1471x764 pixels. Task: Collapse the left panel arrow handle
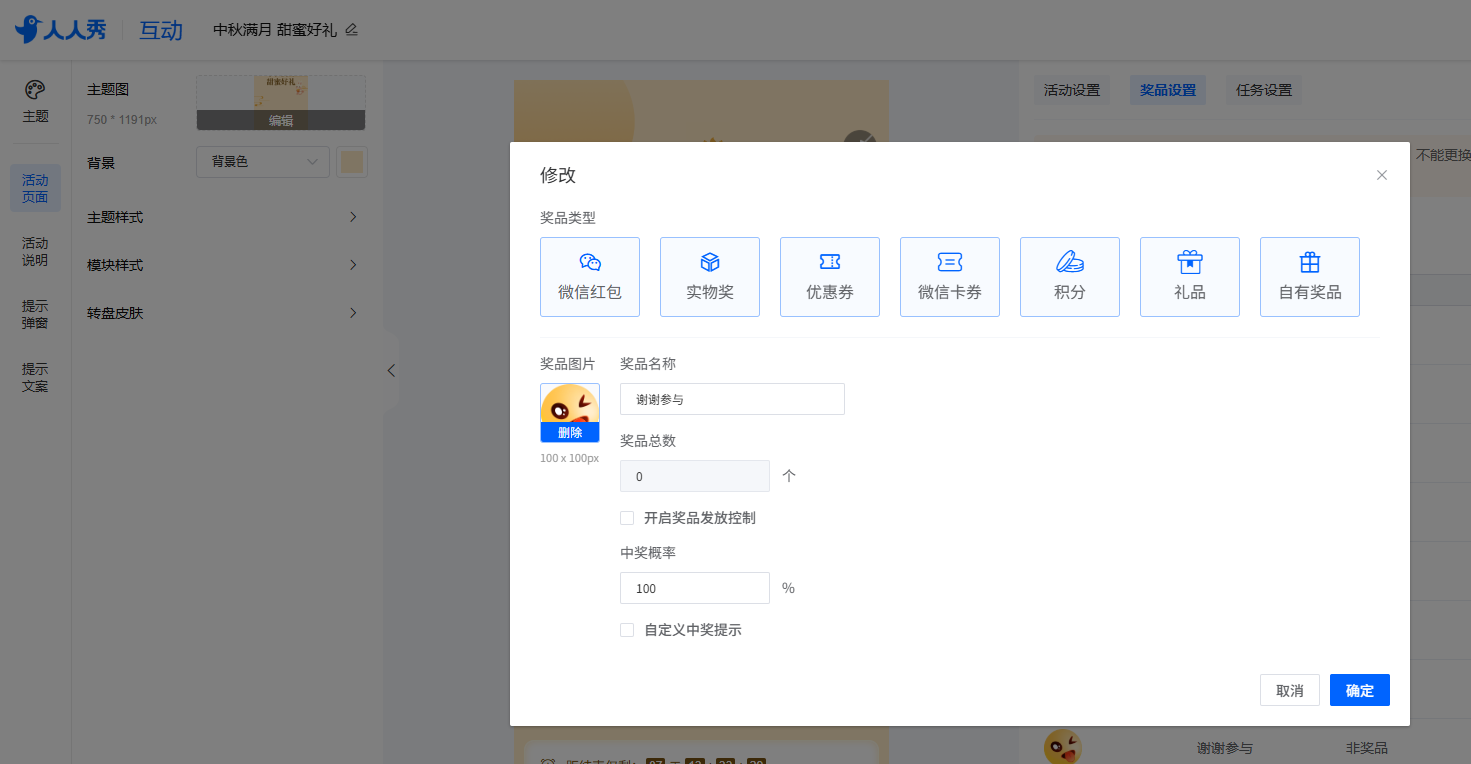pyautogui.click(x=391, y=370)
